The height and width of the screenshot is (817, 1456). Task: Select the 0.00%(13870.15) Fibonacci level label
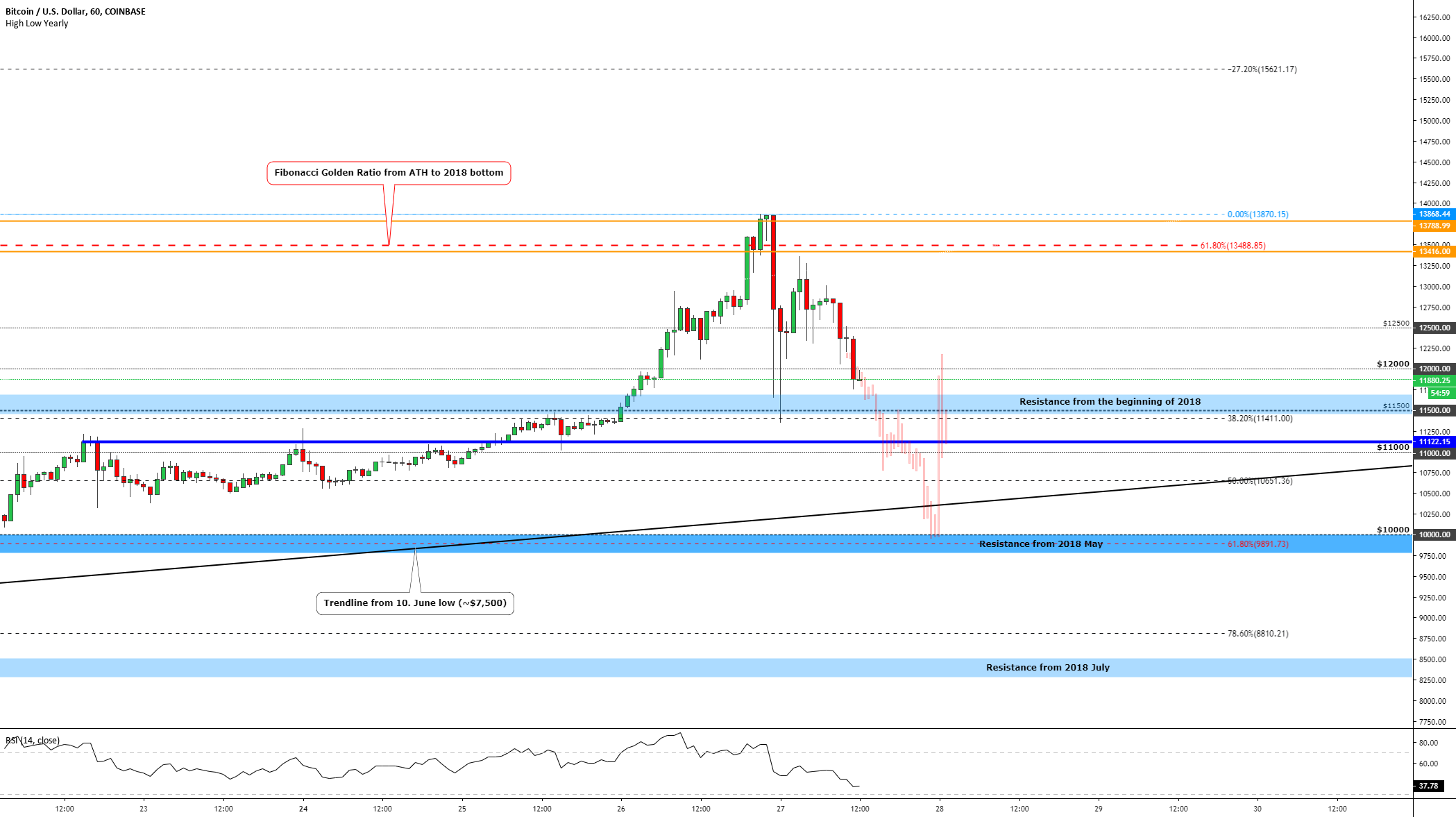[x=1258, y=214]
